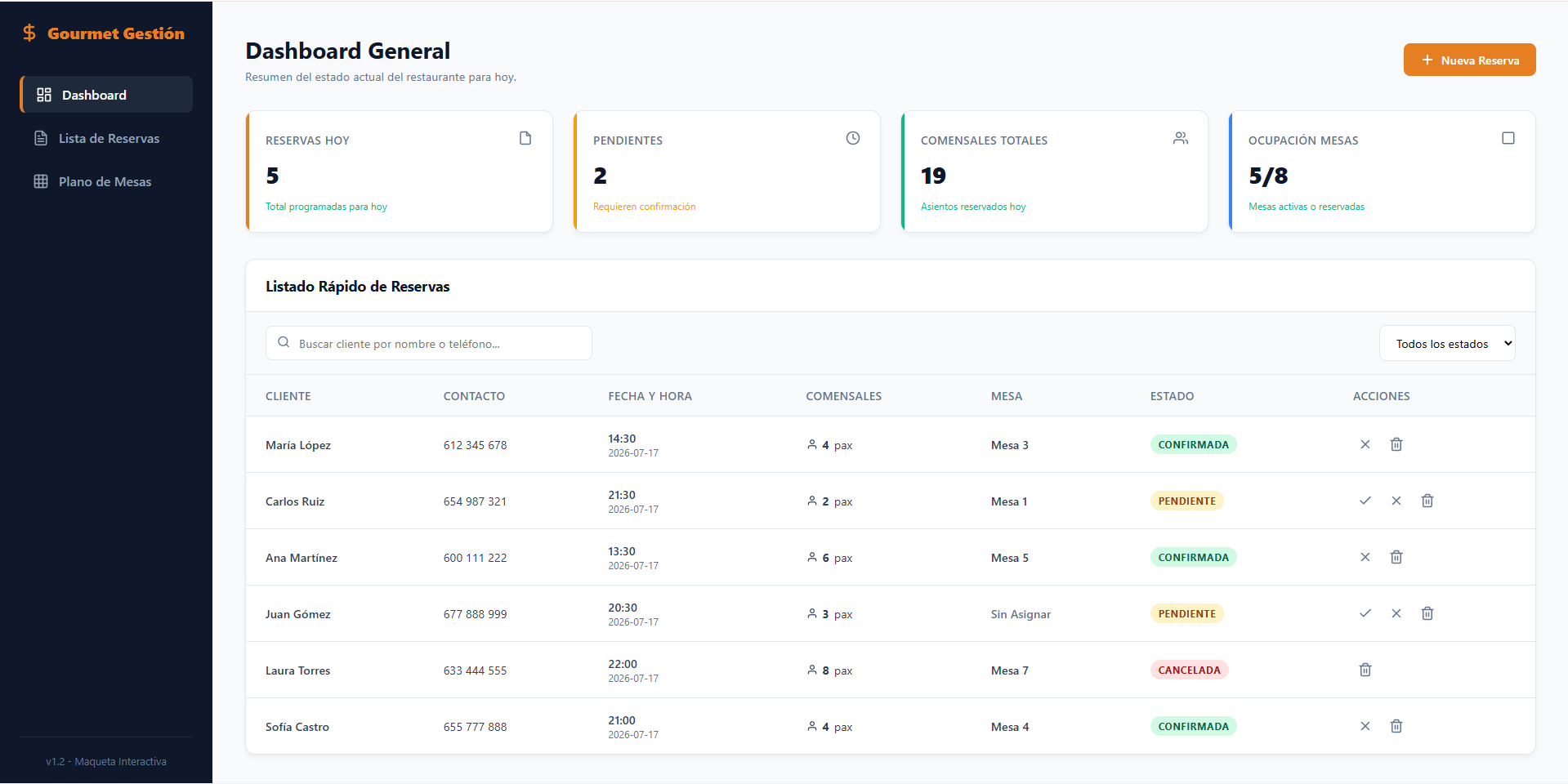
Task: Click the 5/8 occupancy value
Action: 1268,176
